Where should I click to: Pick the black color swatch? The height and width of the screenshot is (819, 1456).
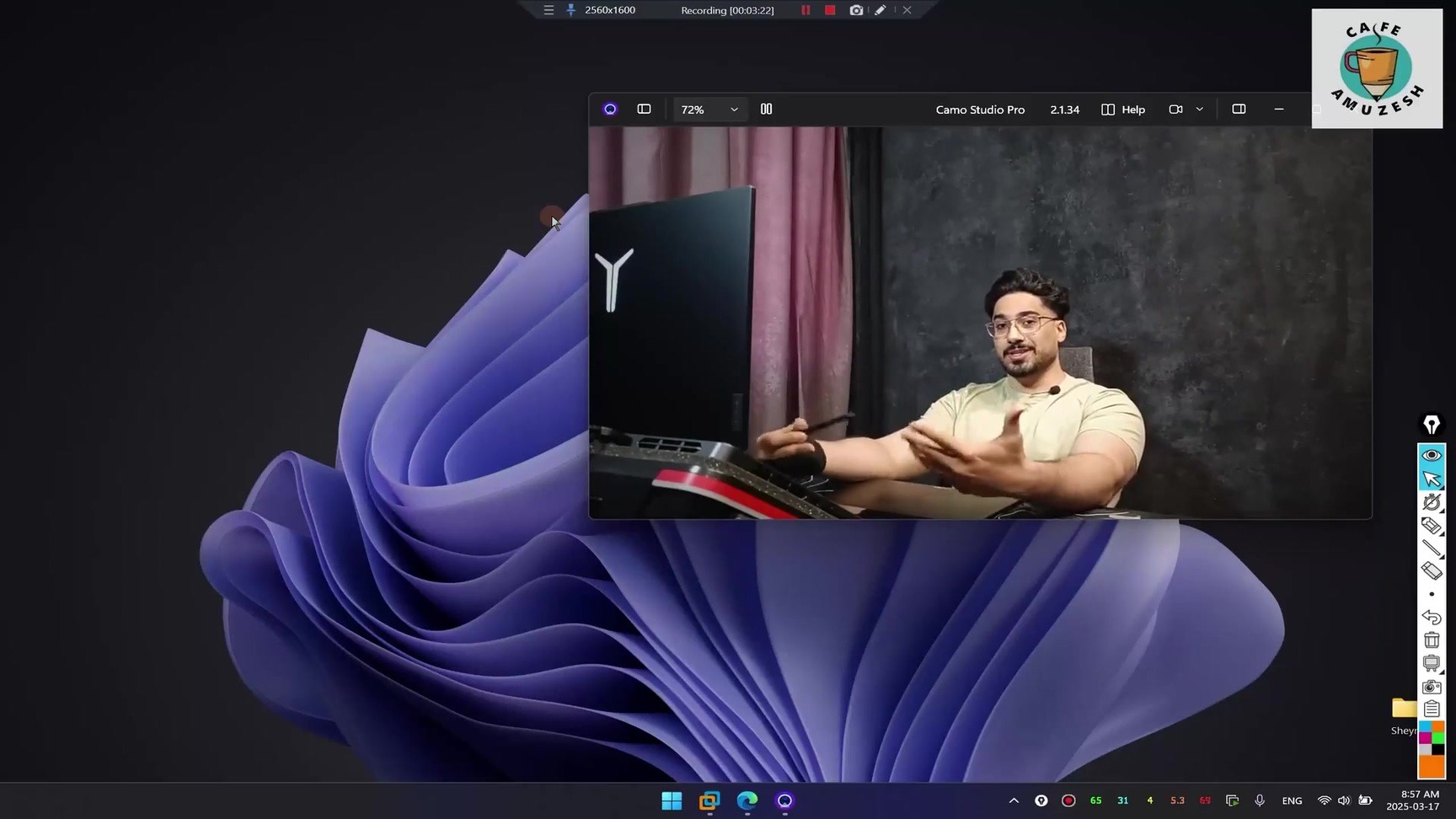pos(1438,749)
